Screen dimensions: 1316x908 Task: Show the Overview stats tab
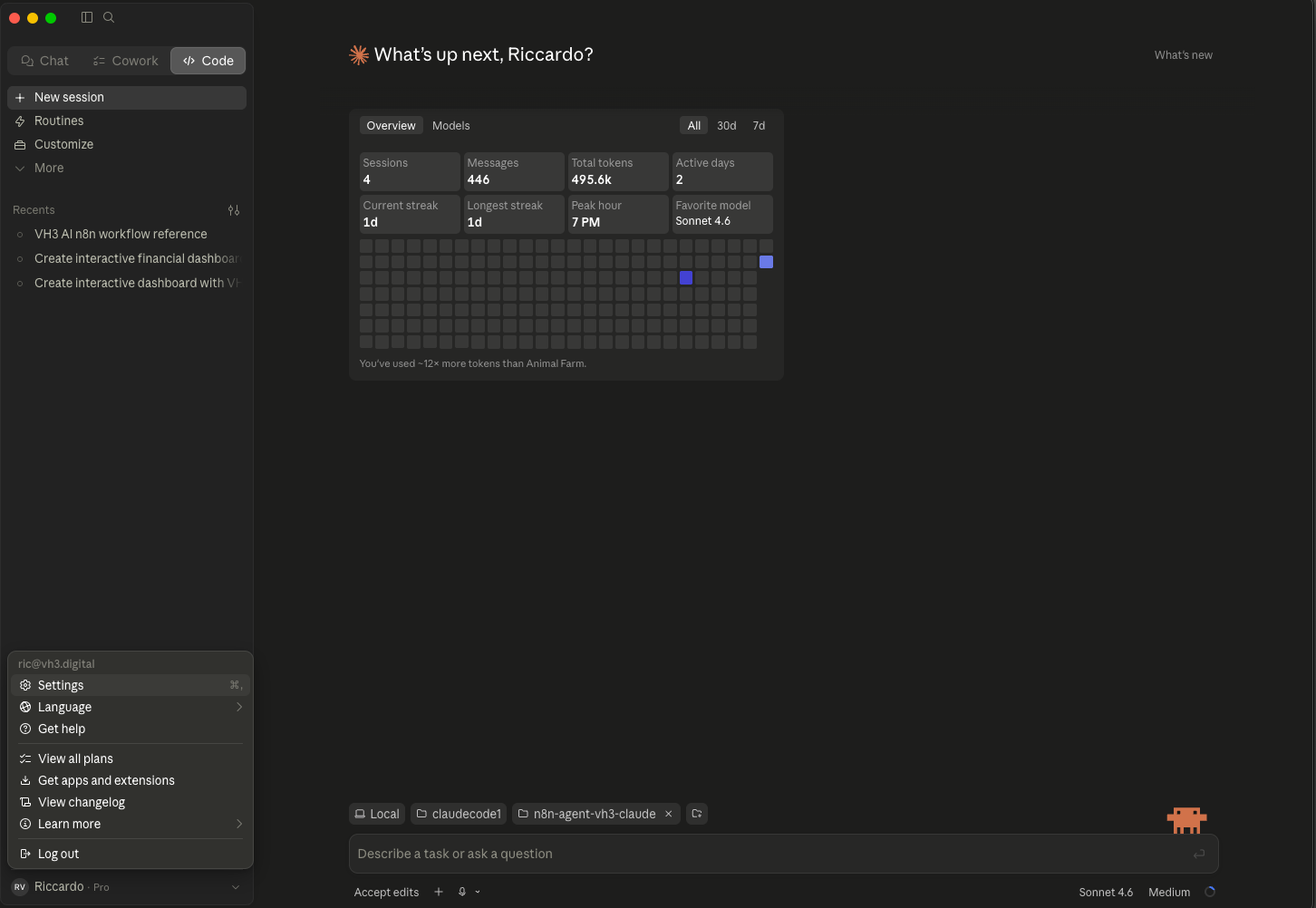pos(391,126)
